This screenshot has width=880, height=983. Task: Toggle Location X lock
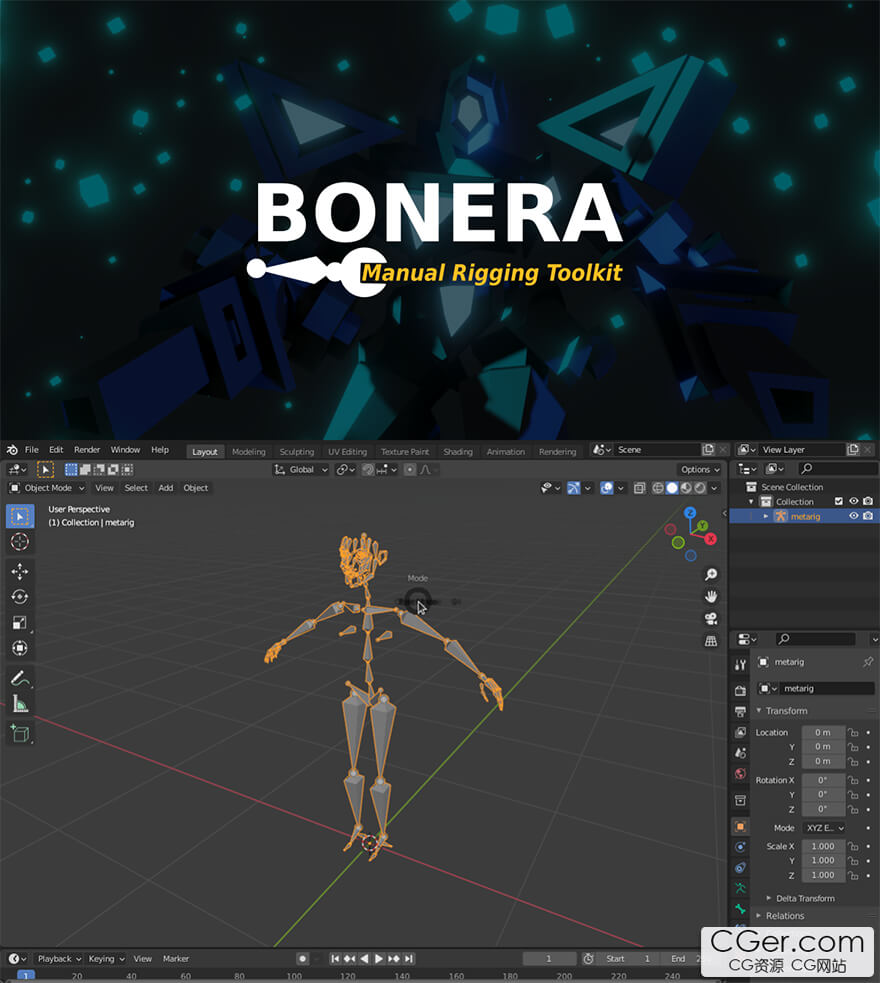pyautogui.click(x=853, y=732)
